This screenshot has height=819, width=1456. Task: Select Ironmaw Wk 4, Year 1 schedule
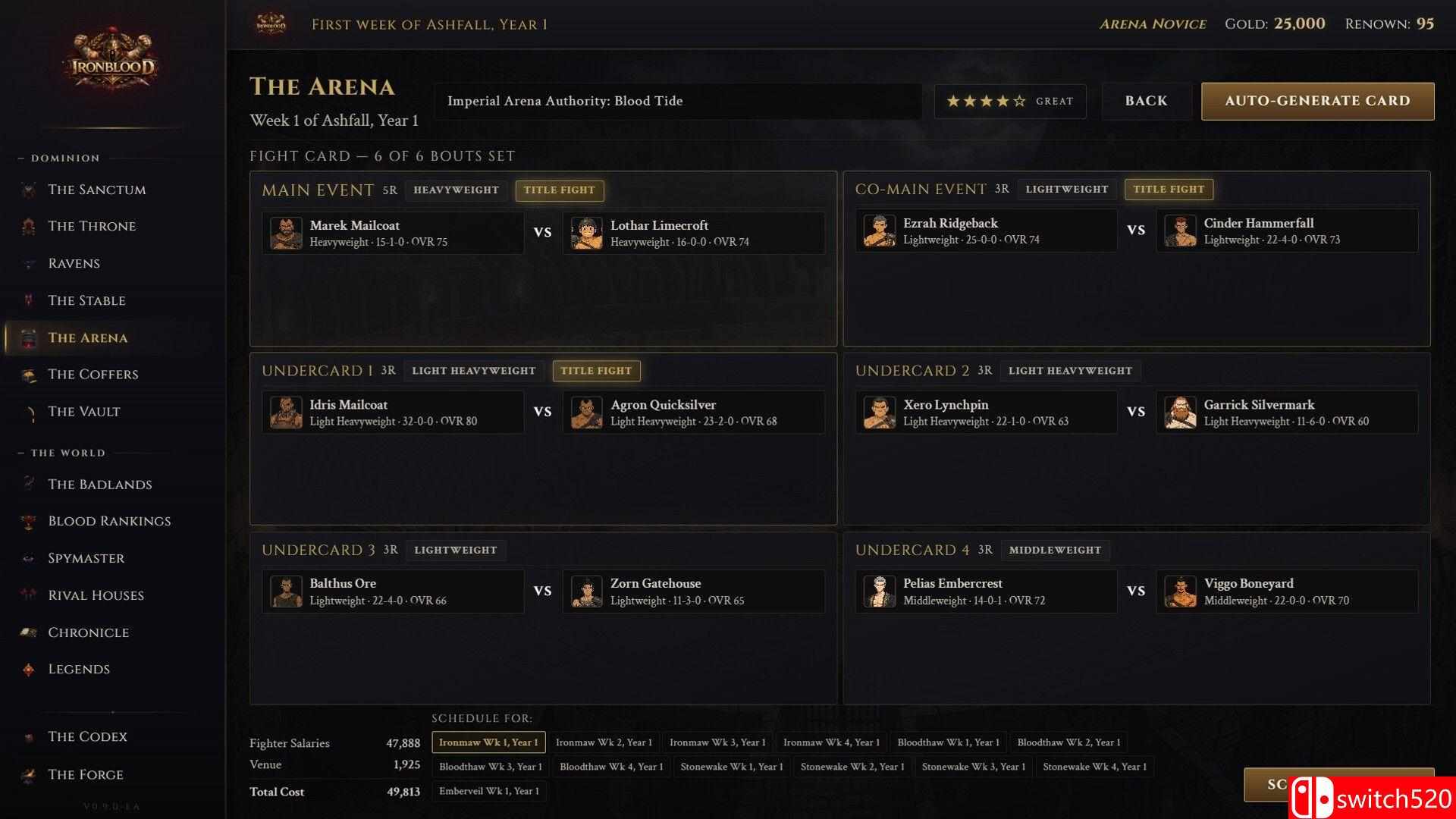pyautogui.click(x=832, y=742)
